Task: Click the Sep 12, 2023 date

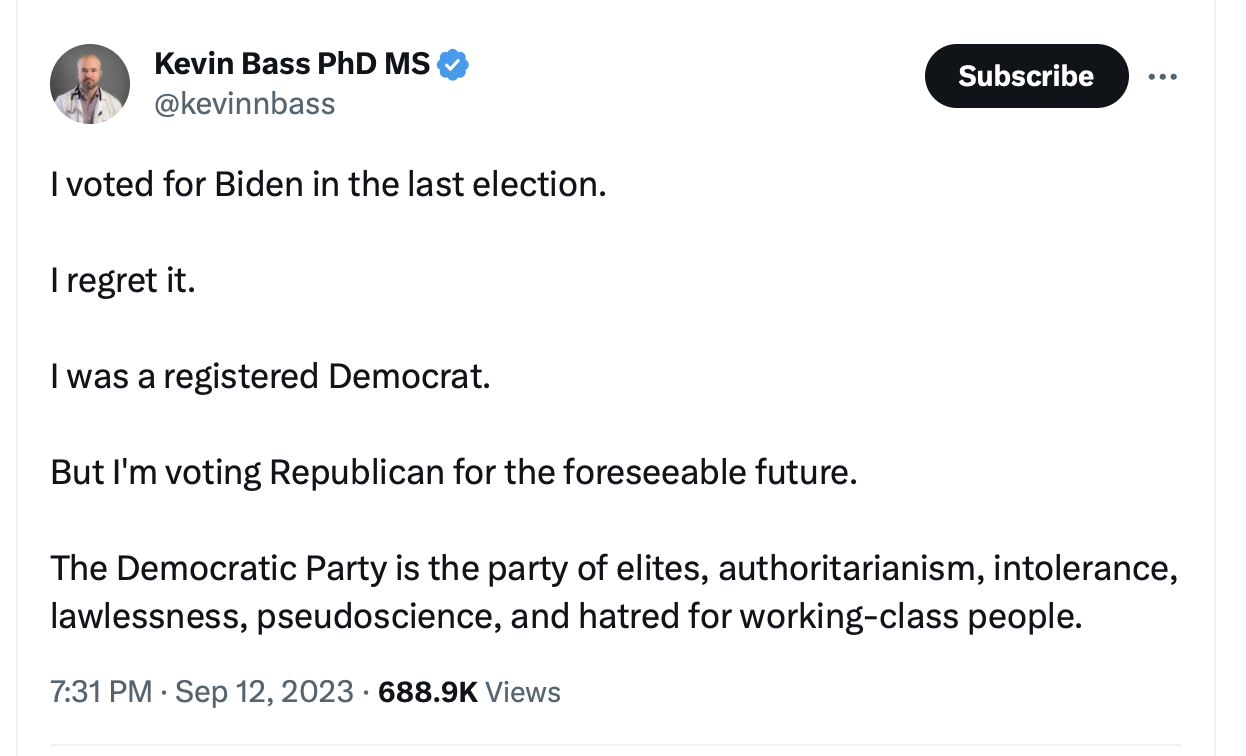Action: 264,692
